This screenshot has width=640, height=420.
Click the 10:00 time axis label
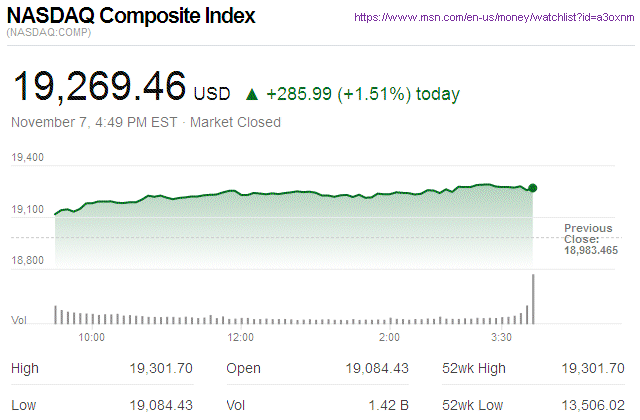click(92, 338)
